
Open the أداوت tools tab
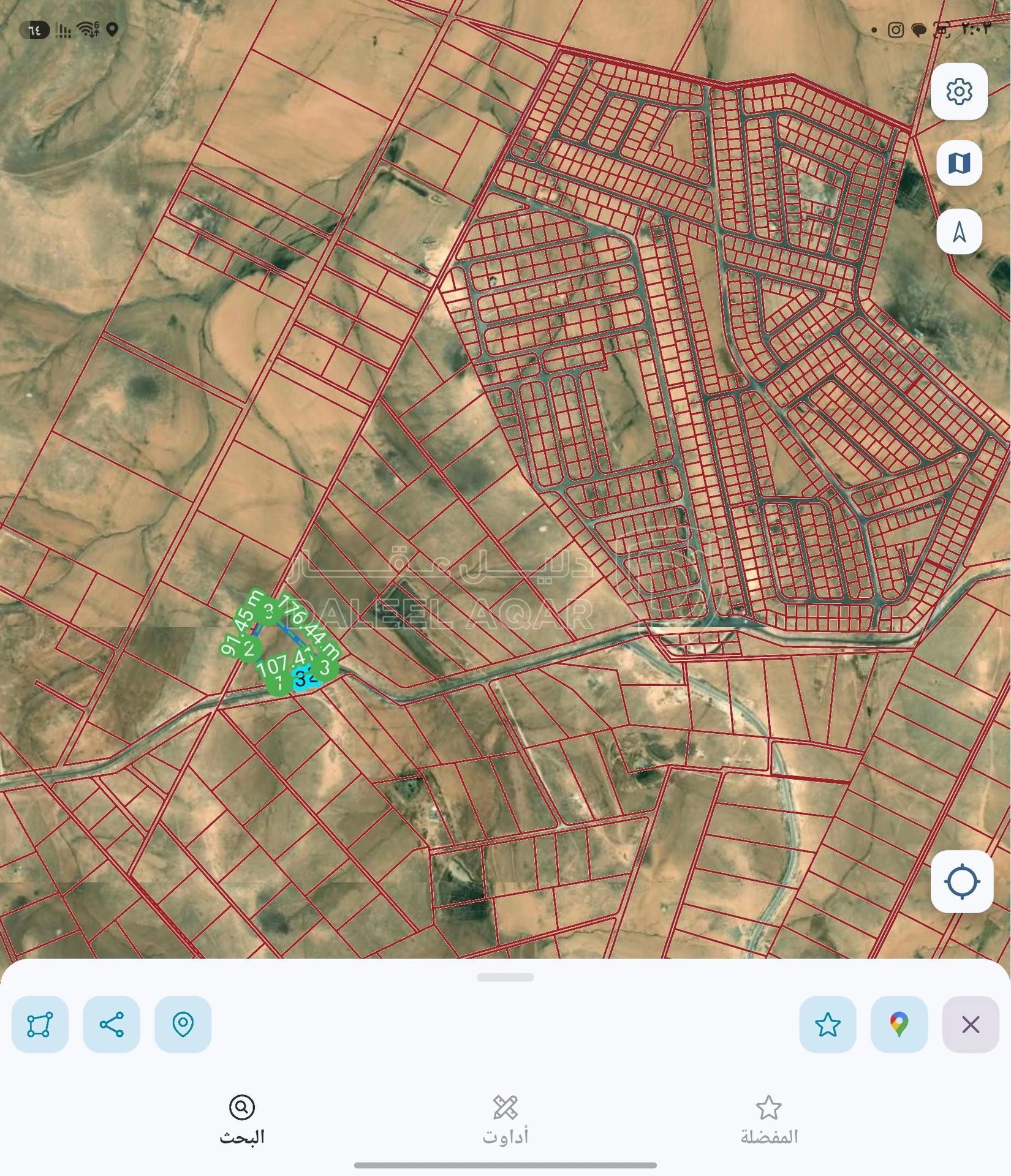[x=505, y=1120]
